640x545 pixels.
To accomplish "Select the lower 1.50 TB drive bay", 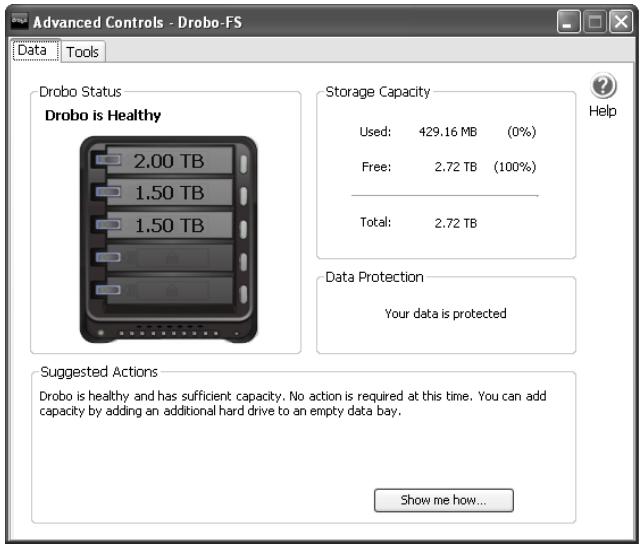I will coord(169,225).
